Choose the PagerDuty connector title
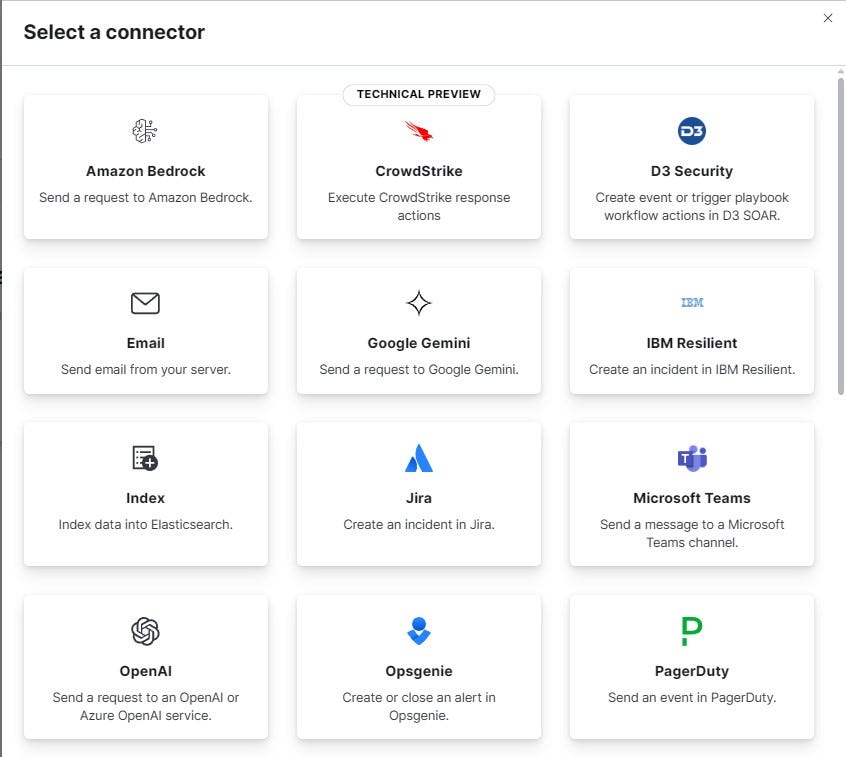Image resolution: width=846 pixels, height=757 pixels. click(x=692, y=671)
